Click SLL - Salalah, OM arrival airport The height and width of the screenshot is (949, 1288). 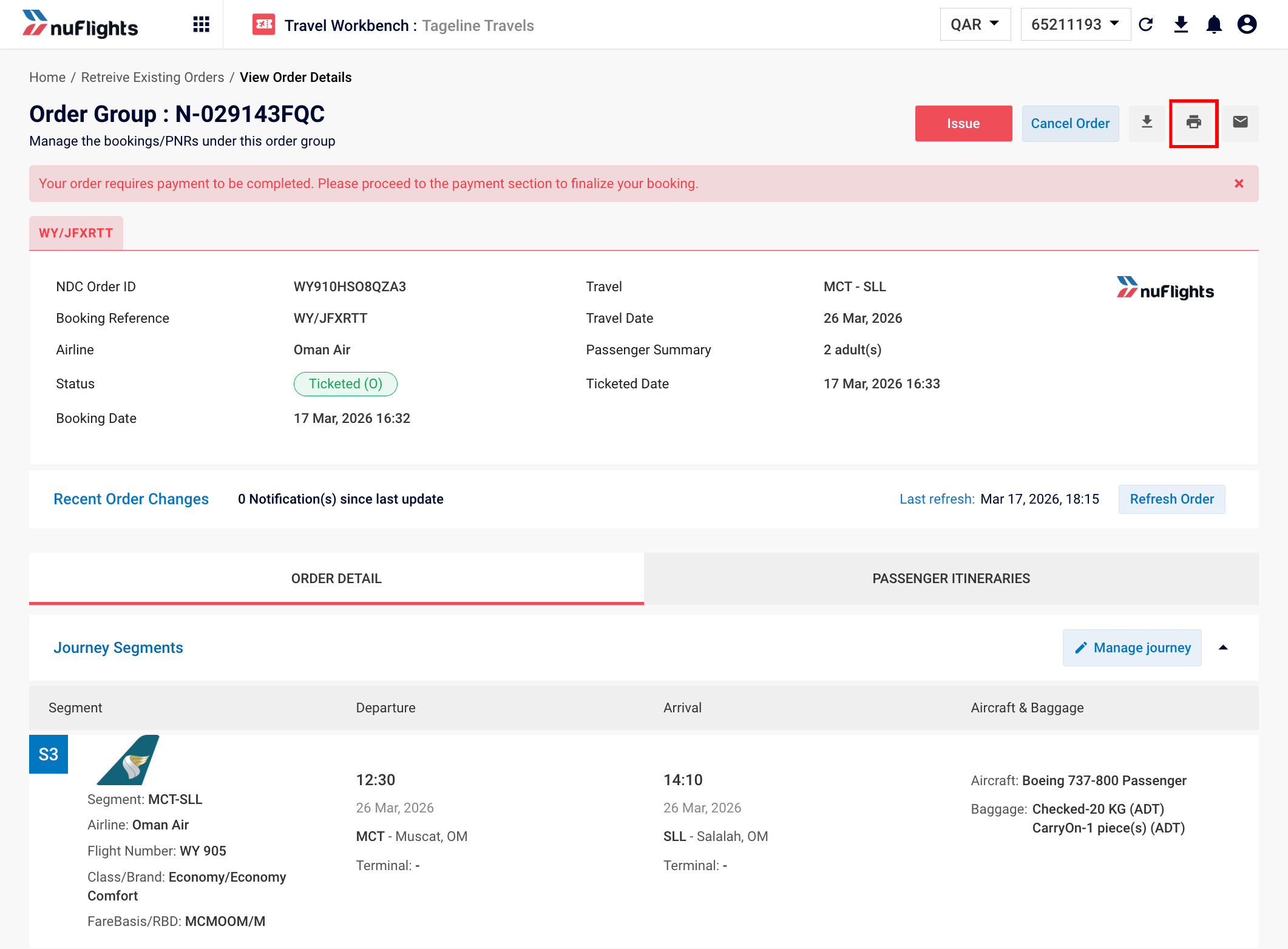click(716, 836)
